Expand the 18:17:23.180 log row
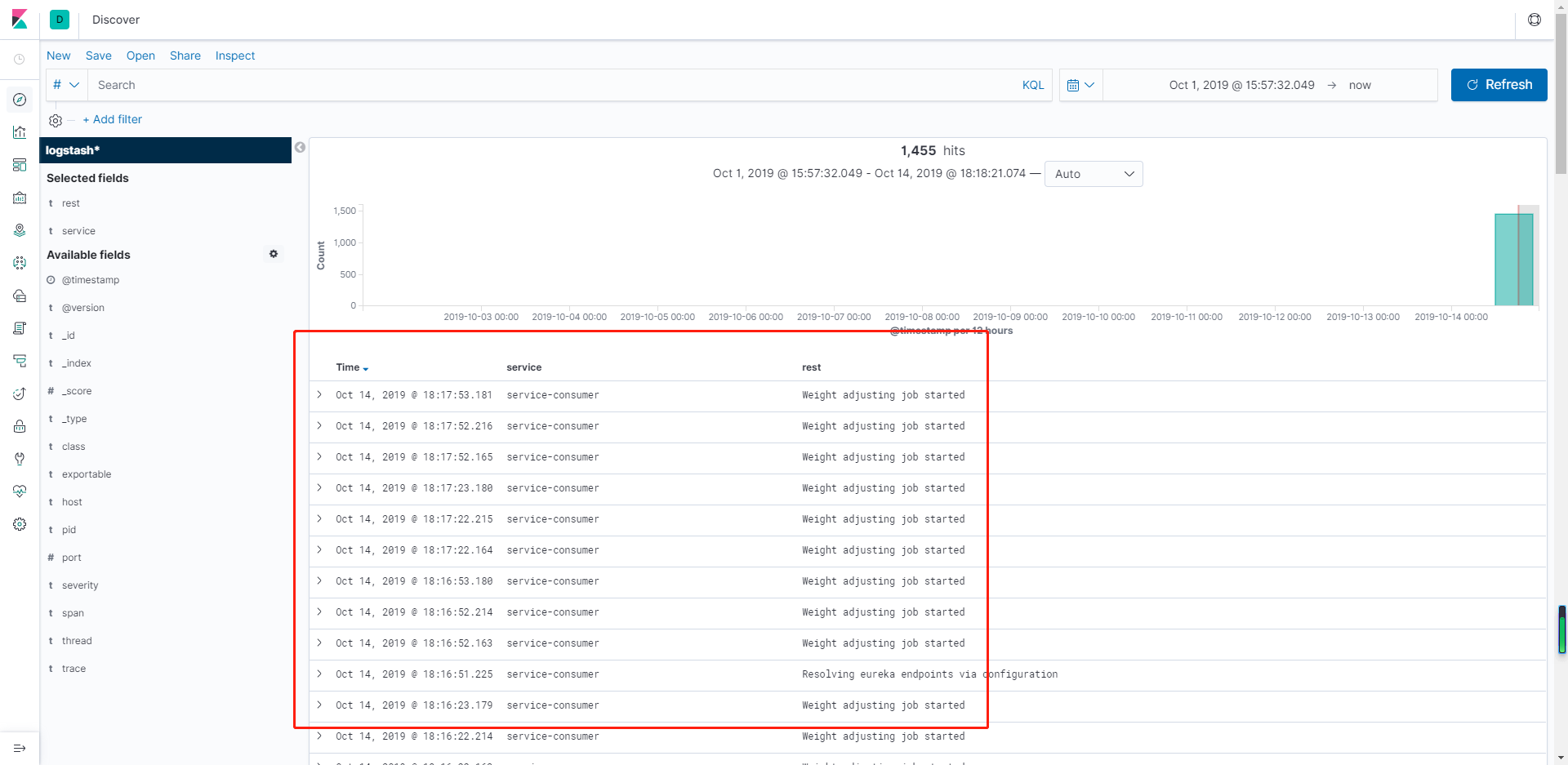 [x=319, y=487]
